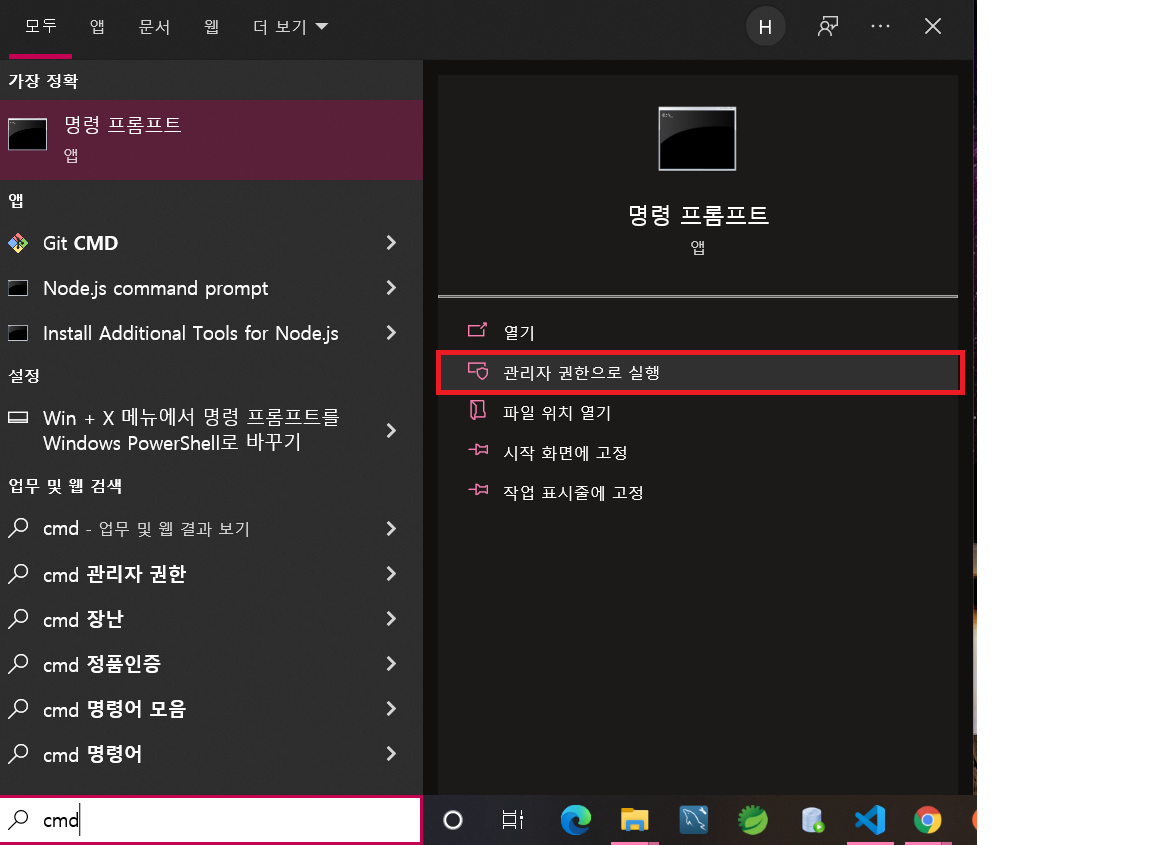Switch to the 앱 tab

[97, 27]
